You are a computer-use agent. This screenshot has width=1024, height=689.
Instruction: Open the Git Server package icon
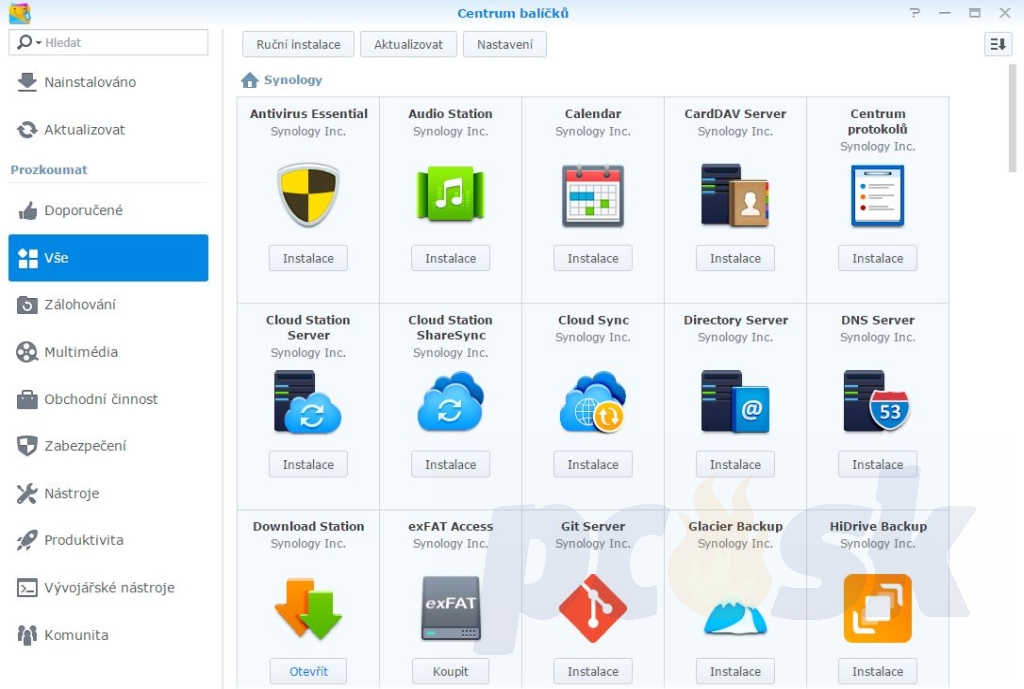tap(593, 608)
